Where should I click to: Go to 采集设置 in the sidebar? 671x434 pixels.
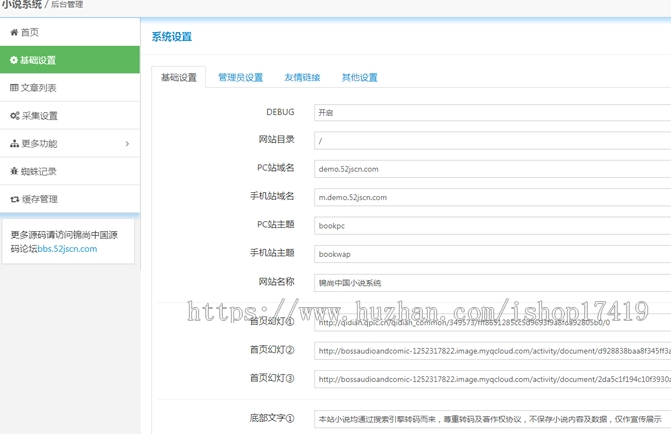tap(70, 116)
